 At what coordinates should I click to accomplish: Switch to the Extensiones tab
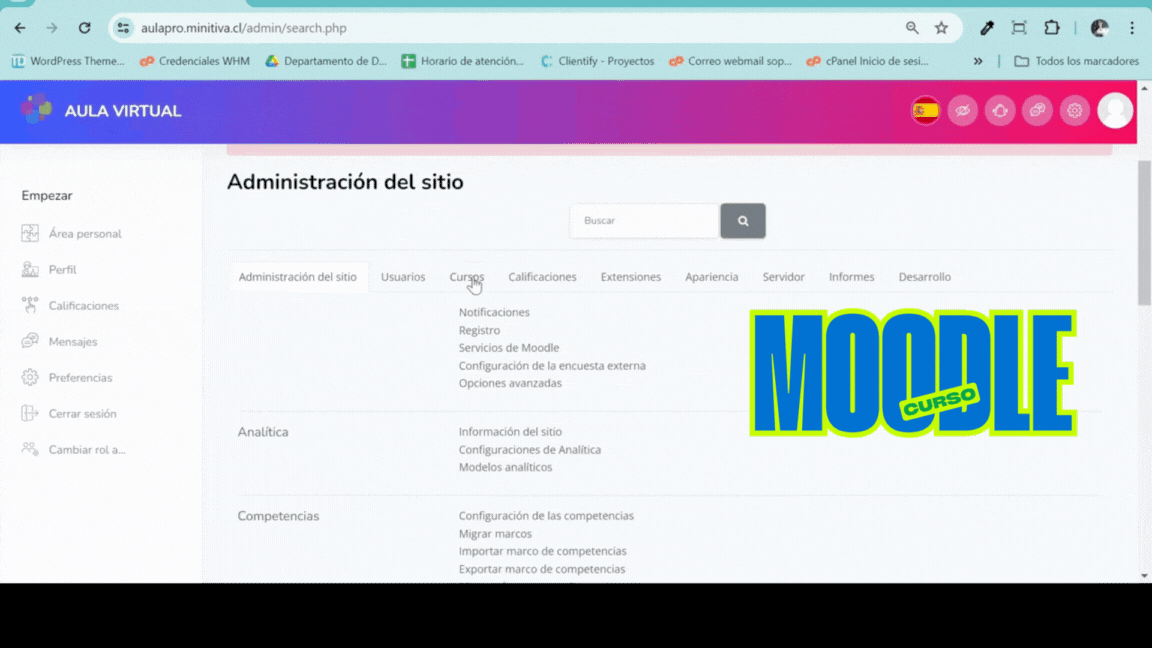coord(630,277)
